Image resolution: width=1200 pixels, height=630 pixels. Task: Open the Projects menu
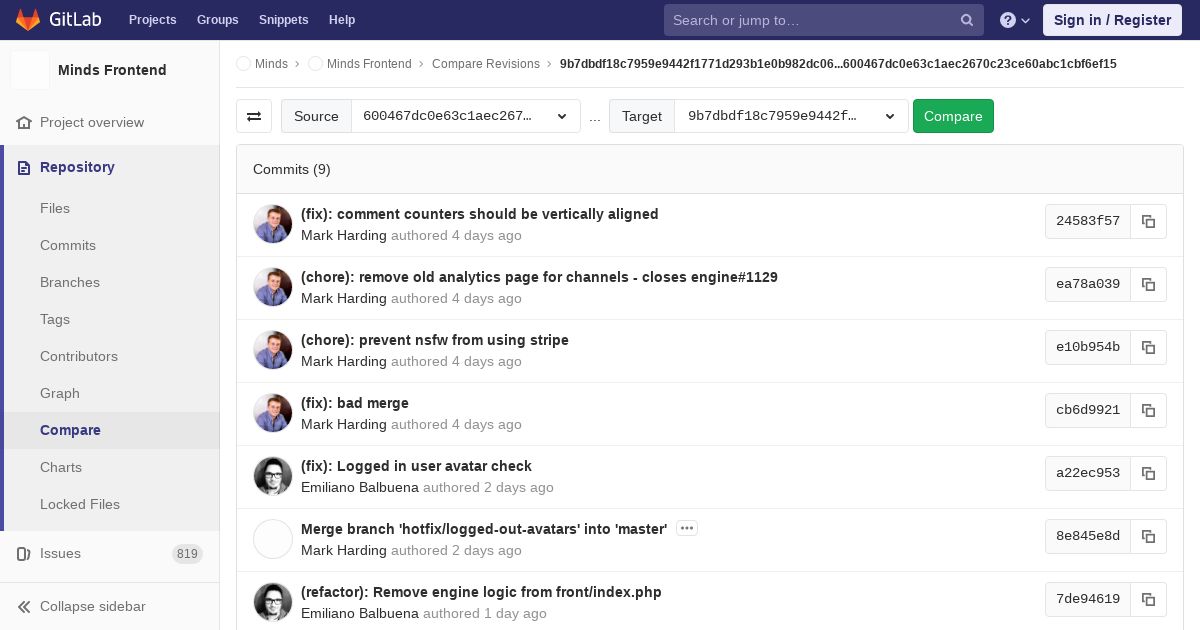153,20
